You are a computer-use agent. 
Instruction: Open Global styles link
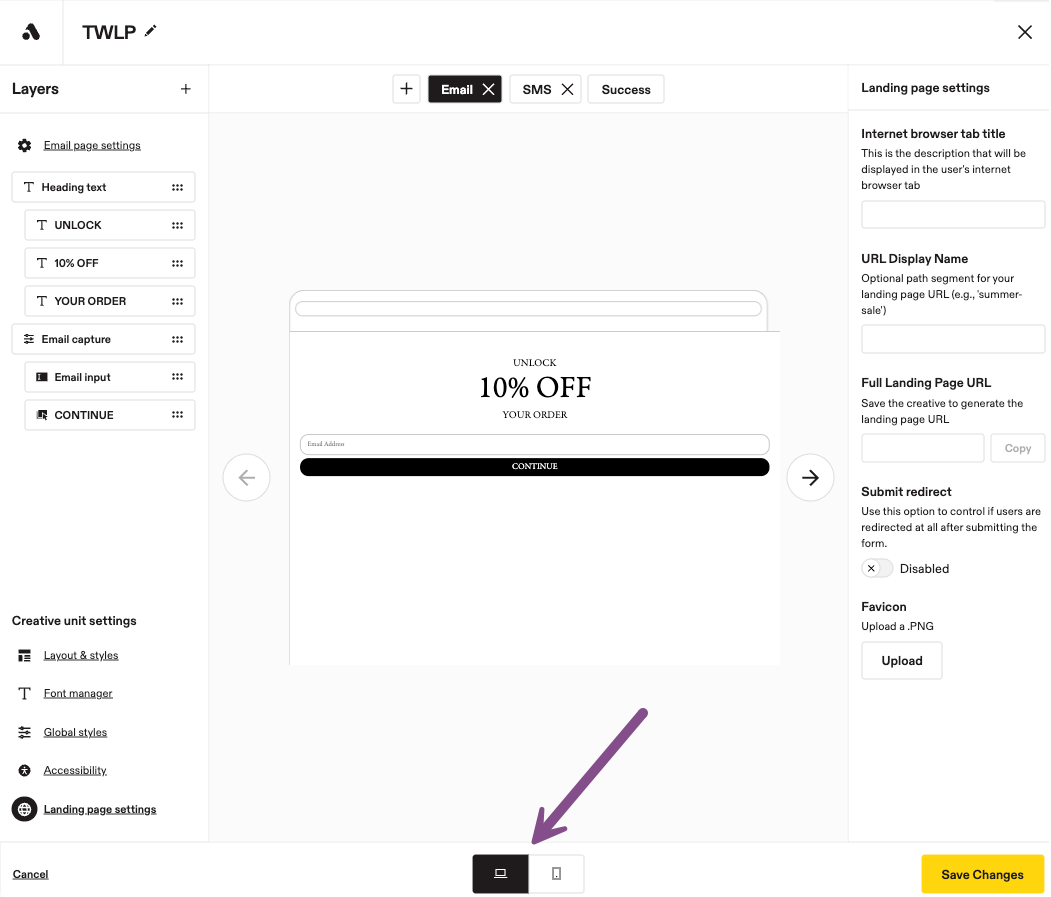pyautogui.click(x=75, y=732)
